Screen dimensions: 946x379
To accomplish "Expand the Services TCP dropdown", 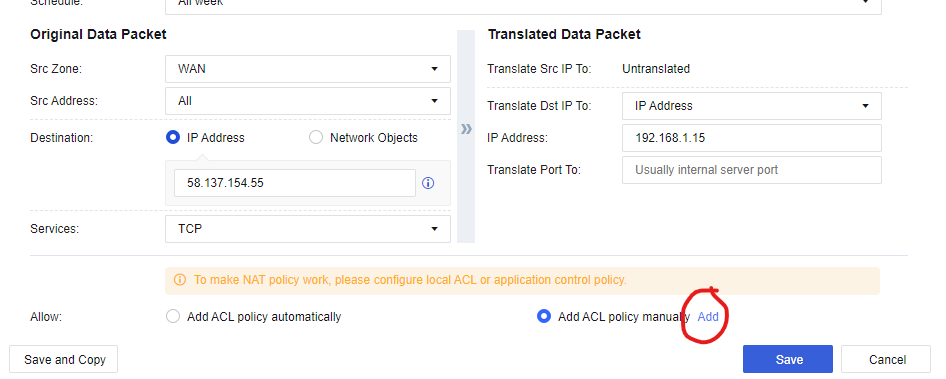I will tap(308, 229).
